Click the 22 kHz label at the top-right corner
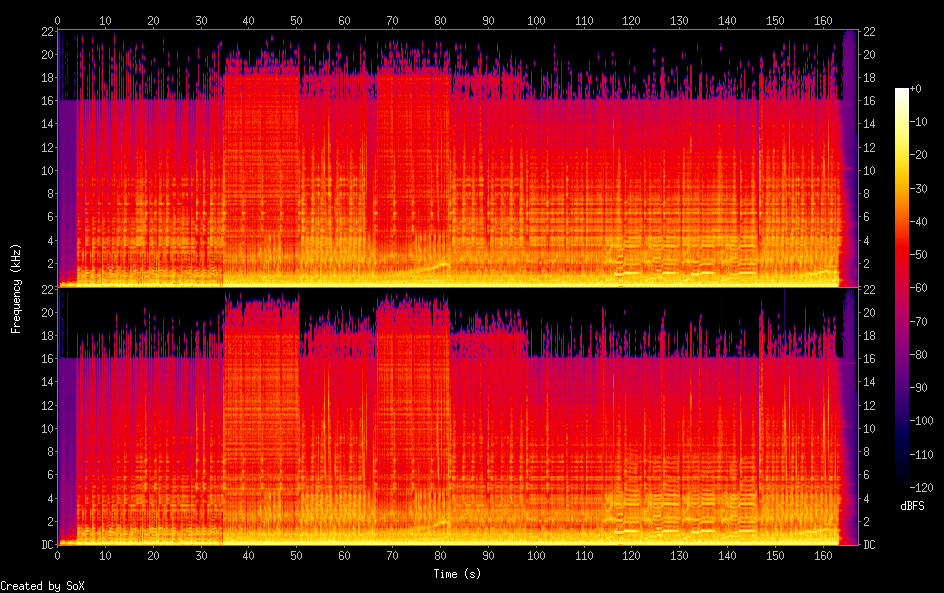This screenshot has height=593, width=944. [x=870, y=32]
